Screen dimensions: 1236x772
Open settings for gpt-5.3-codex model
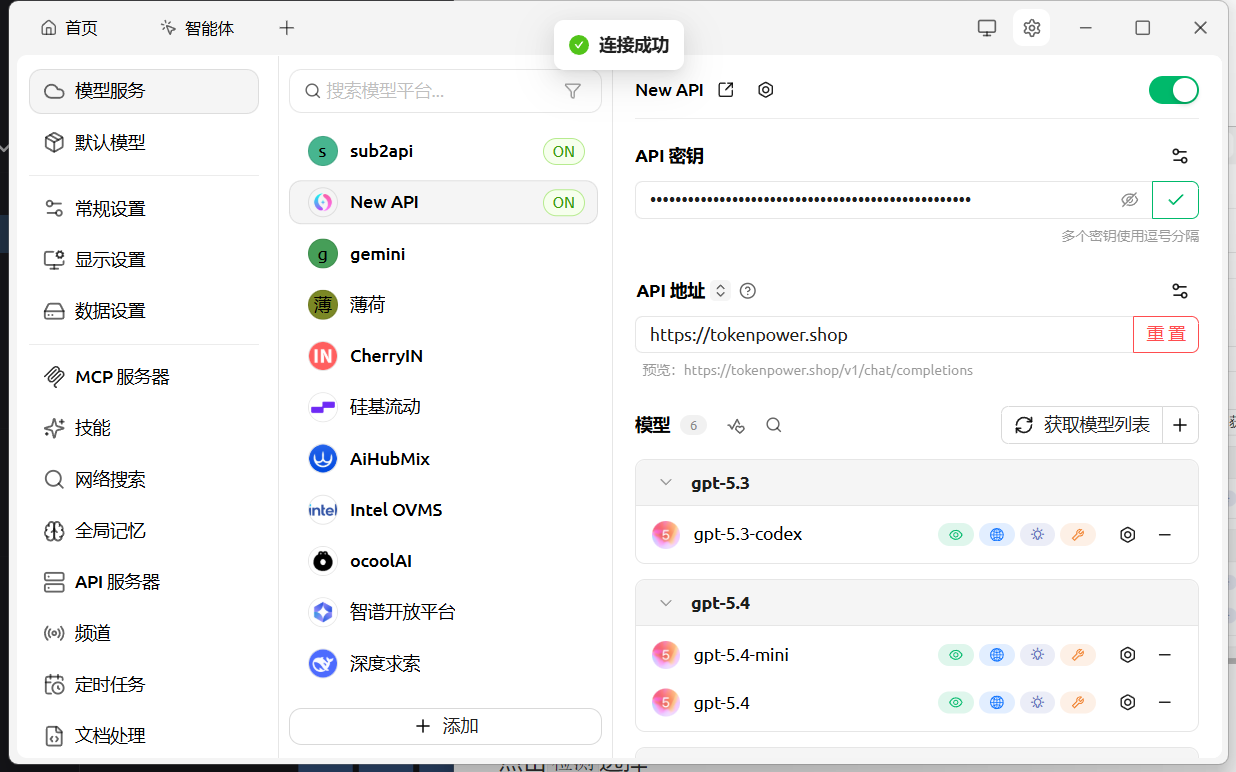click(1128, 535)
